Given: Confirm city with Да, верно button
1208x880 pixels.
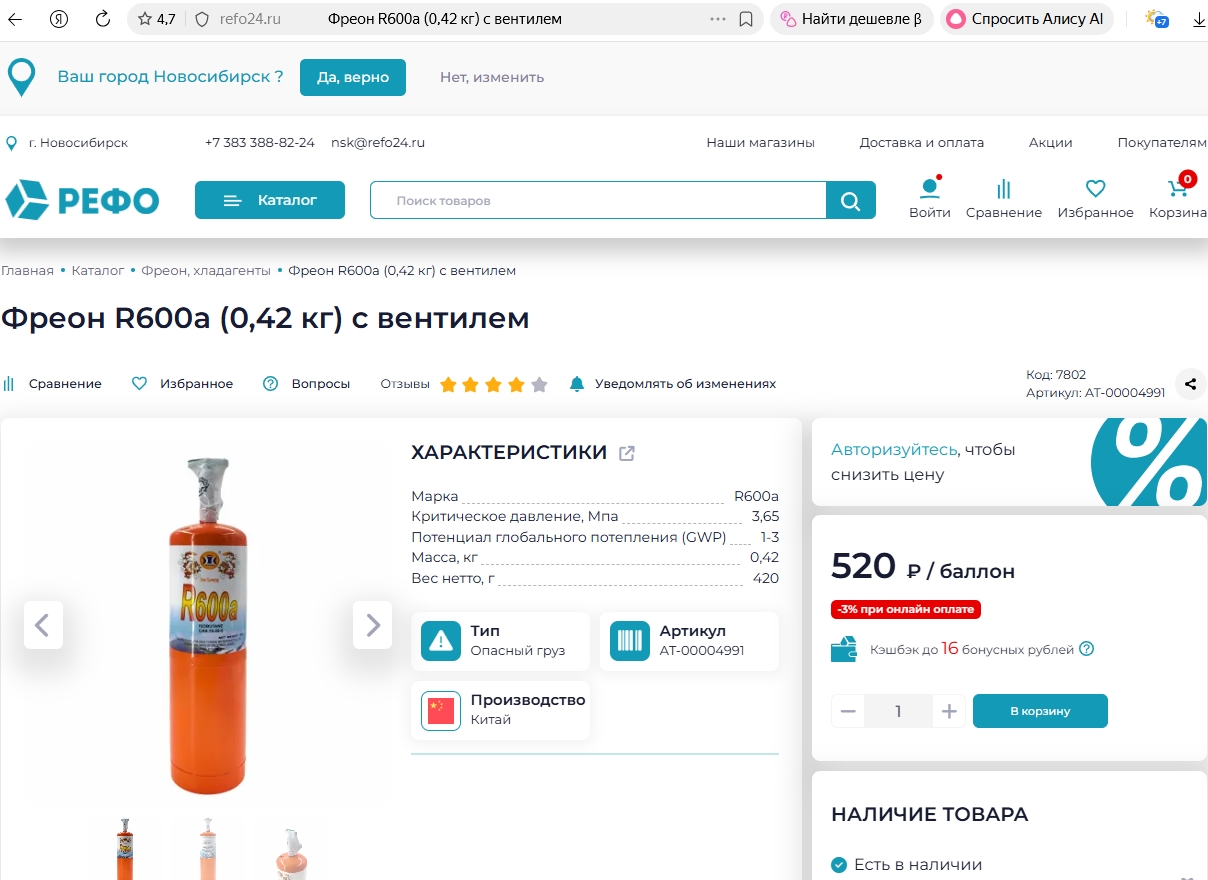Looking at the screenshot, I should (x=353, y=77).
